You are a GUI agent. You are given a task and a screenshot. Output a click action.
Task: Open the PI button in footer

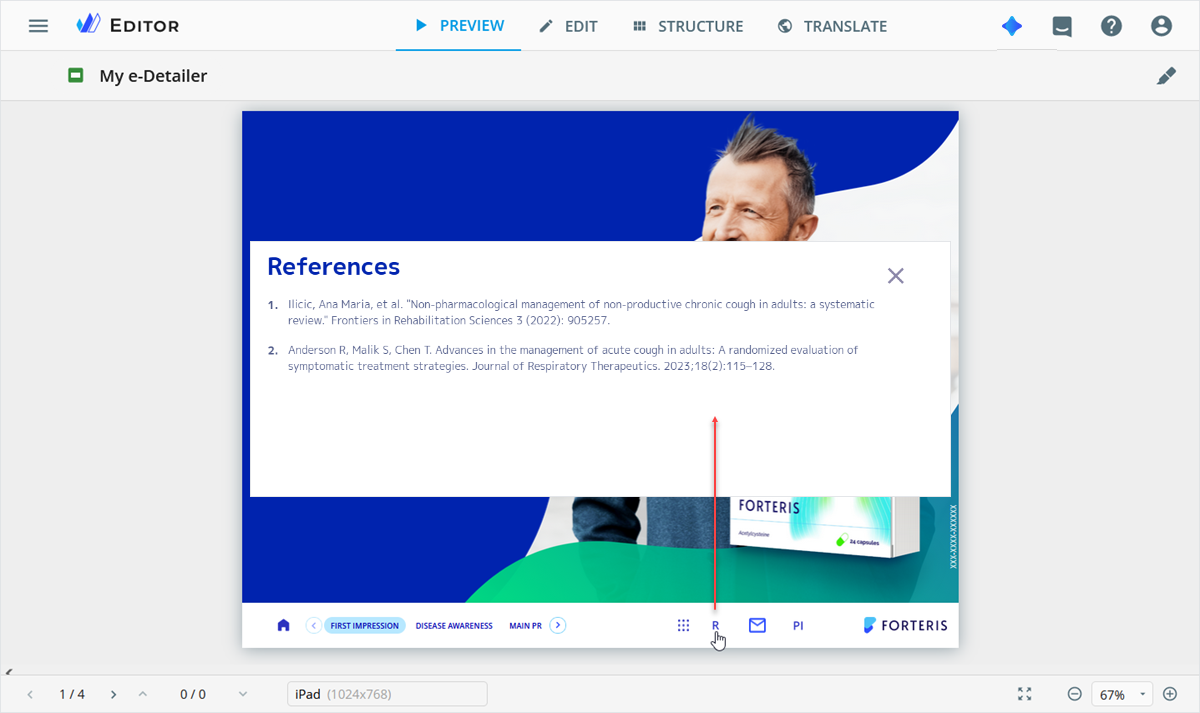click(798, 626)
